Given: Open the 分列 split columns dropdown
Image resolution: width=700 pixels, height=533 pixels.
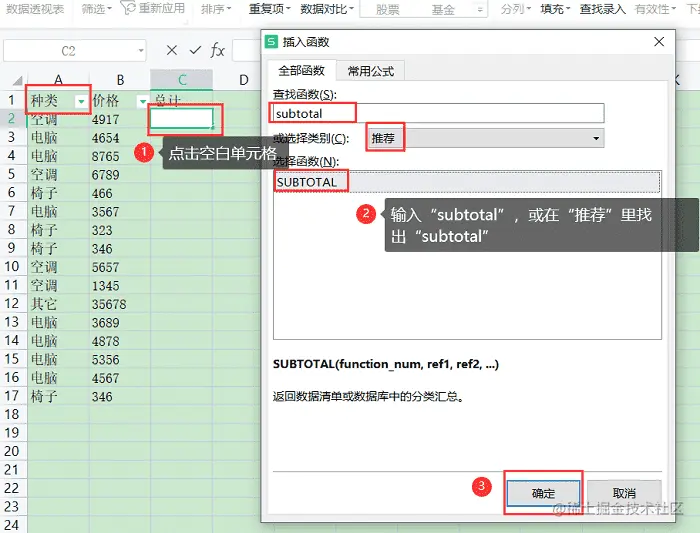Looking at the screenshot, I should (516, 8).
